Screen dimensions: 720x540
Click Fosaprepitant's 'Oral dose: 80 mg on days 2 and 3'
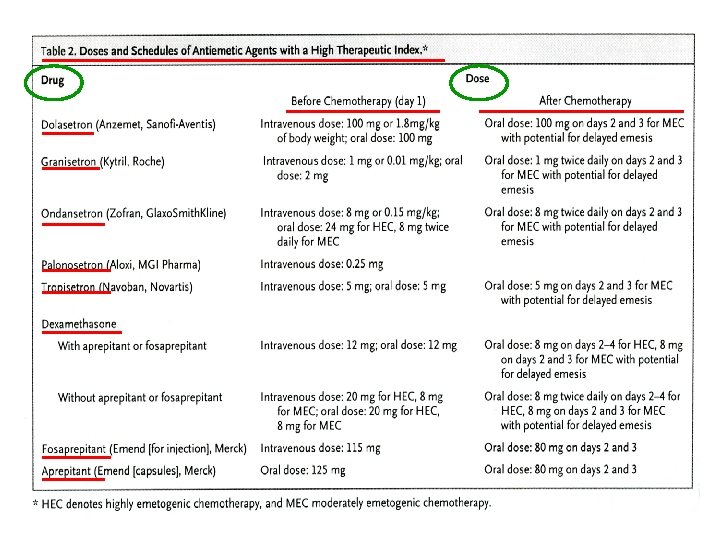[x=560, y=447]
